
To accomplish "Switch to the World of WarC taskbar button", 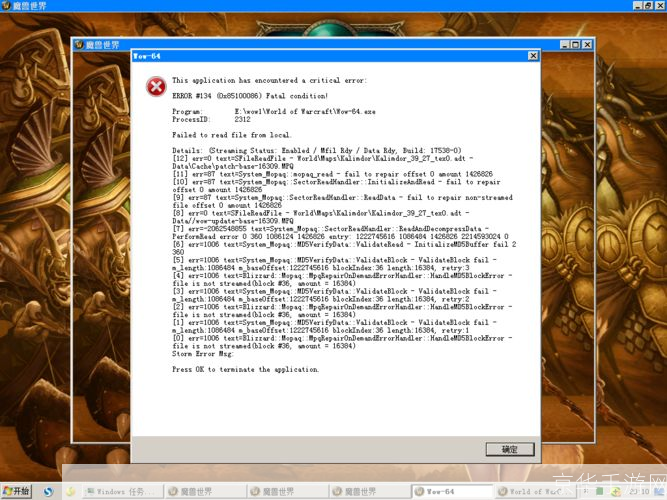I will tap(534, 491).
